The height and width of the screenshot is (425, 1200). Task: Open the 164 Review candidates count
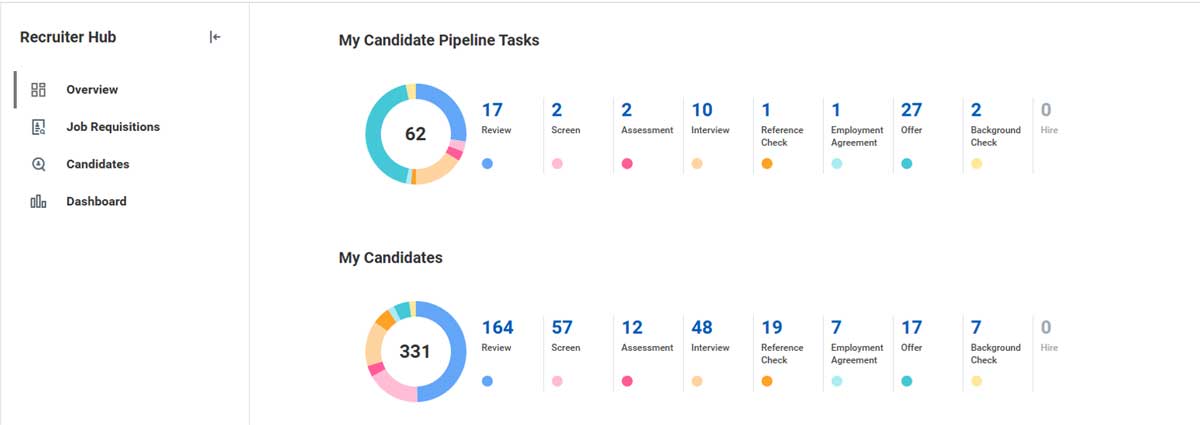coord(497,327)
